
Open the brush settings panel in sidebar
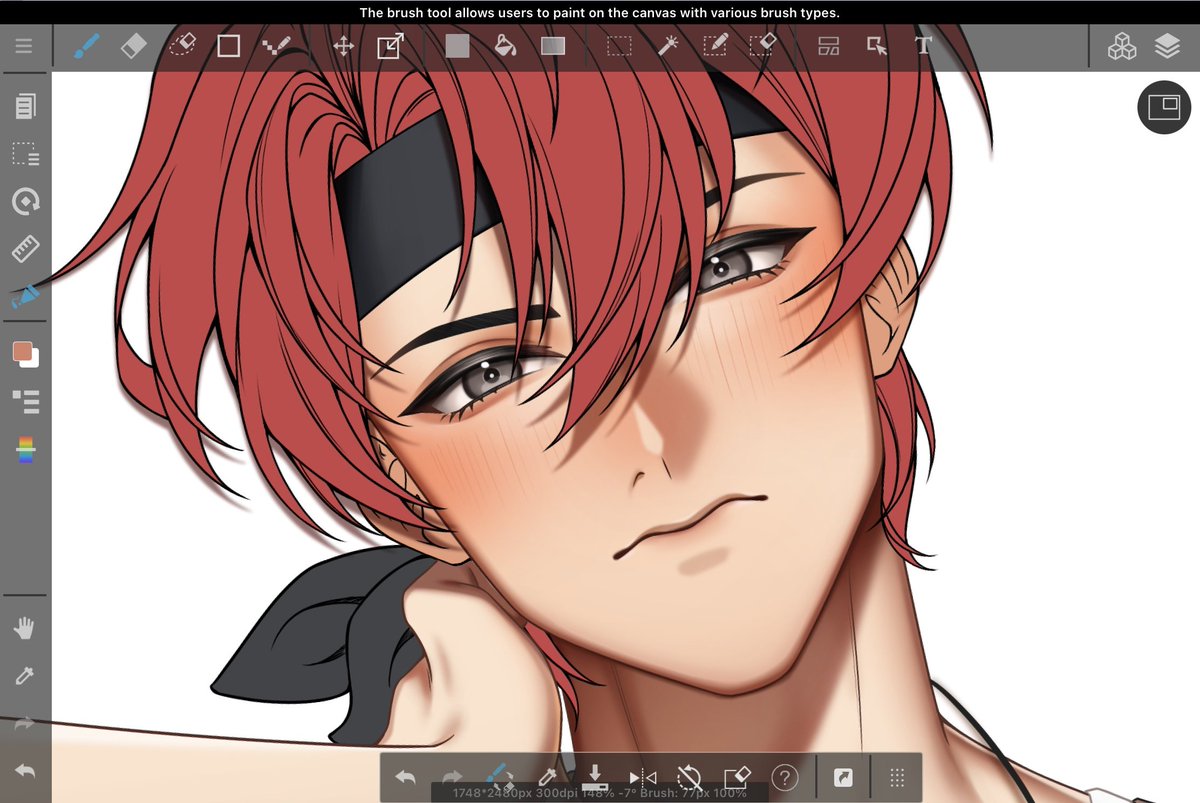click(25, 297)
